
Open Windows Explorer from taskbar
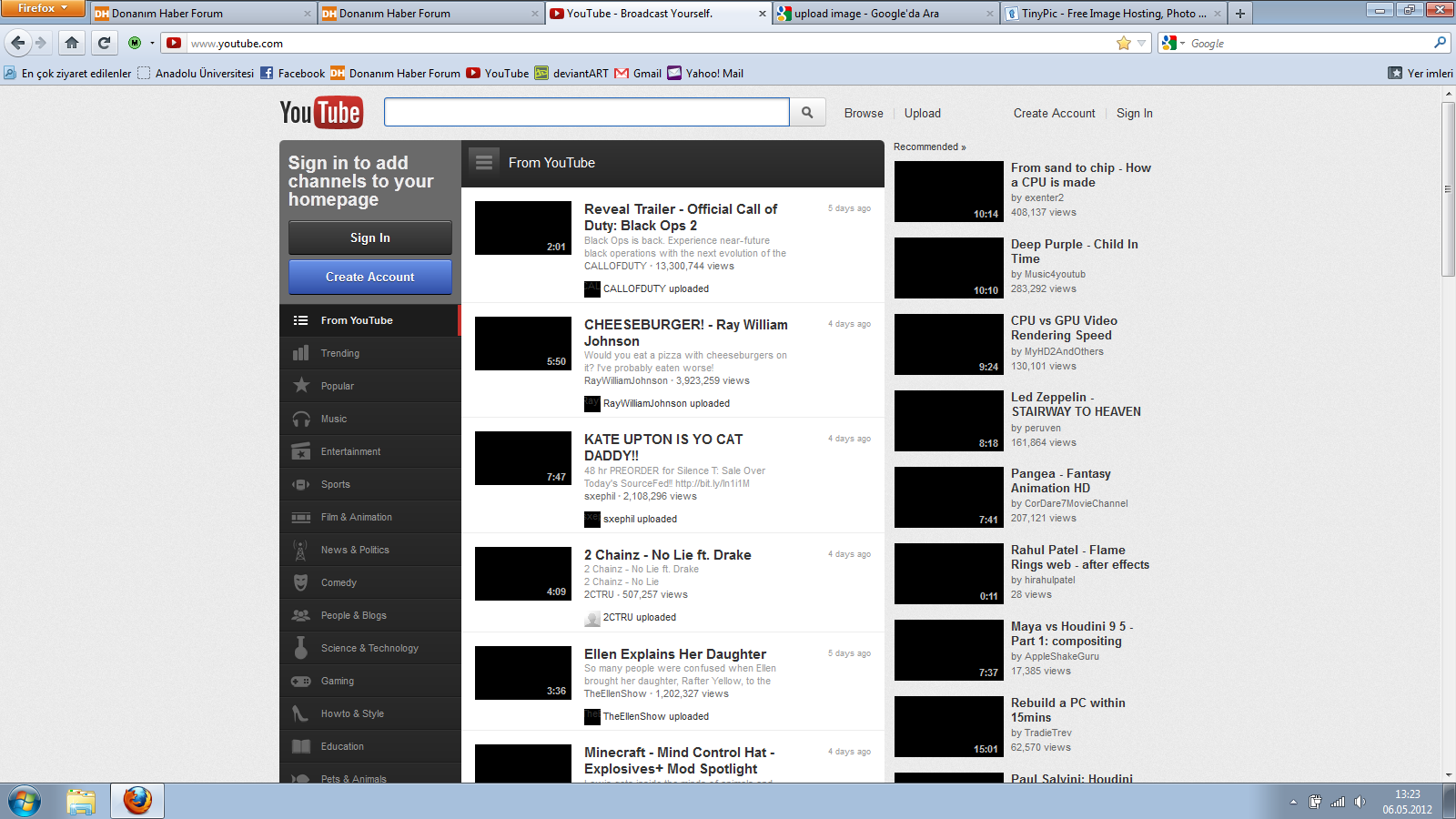(x=81, y=802)
